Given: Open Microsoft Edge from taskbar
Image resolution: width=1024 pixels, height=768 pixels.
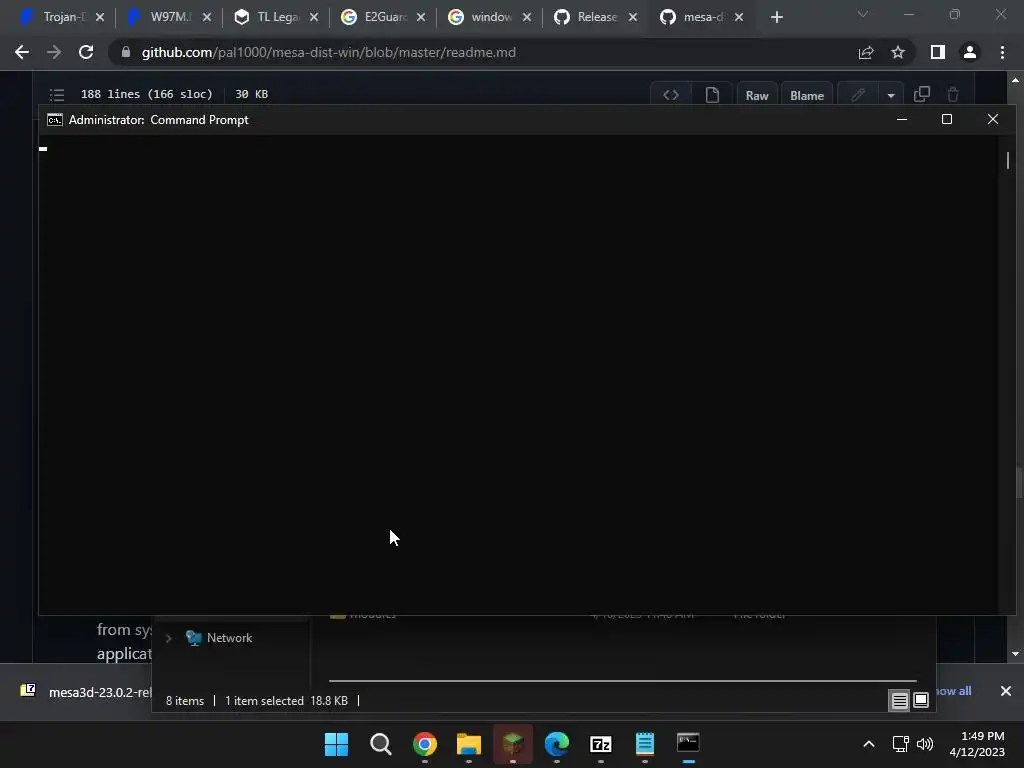Looking at the screenshot, I should pyautogui.click(x=557, y=744).
